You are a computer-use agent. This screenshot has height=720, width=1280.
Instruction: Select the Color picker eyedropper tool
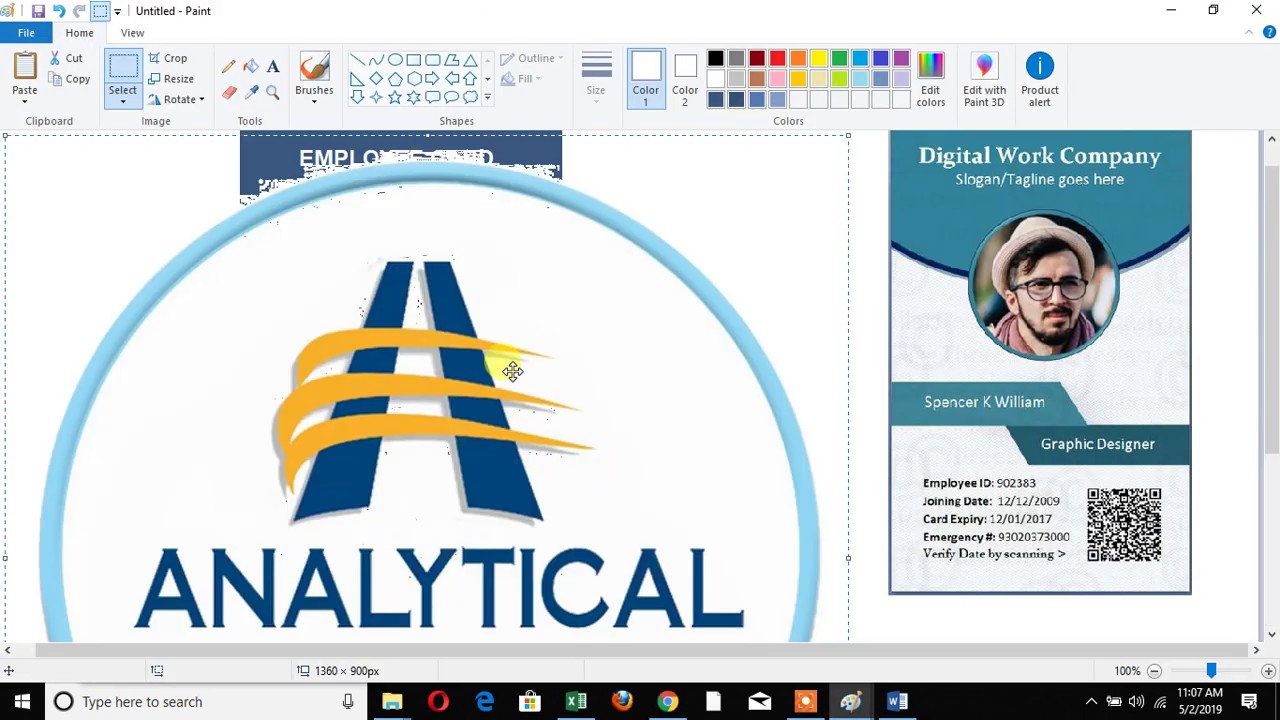click(x=251, y=93)
